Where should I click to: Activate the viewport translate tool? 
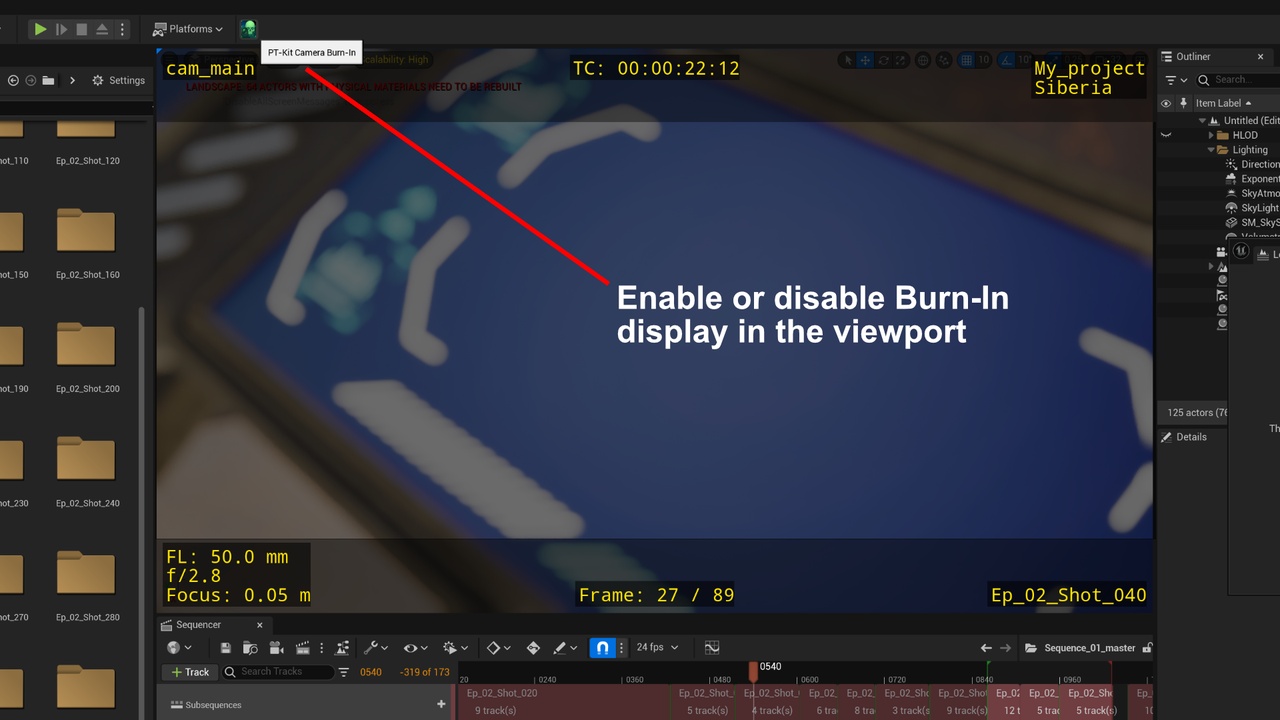click(x=865, y=60)
